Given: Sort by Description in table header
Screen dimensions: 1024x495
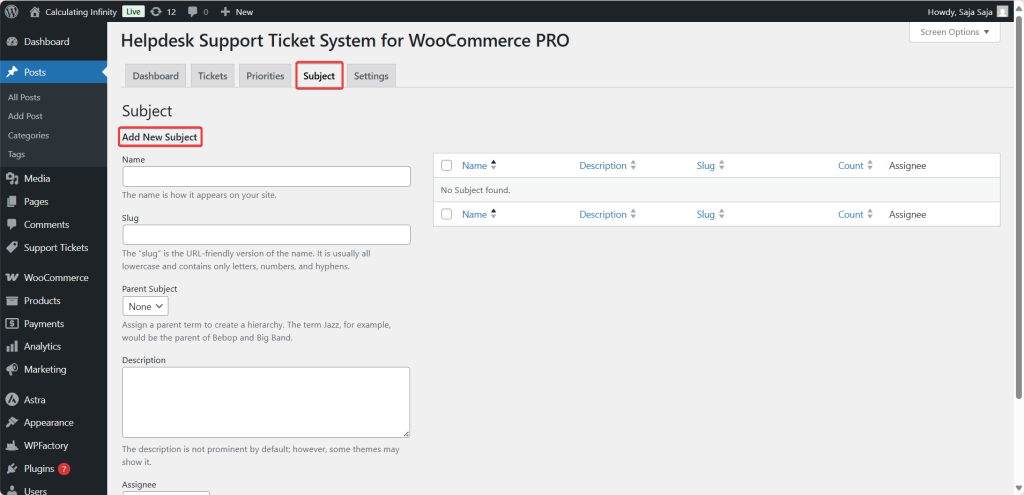Looking at the screenshot, I should pos(607,166).
